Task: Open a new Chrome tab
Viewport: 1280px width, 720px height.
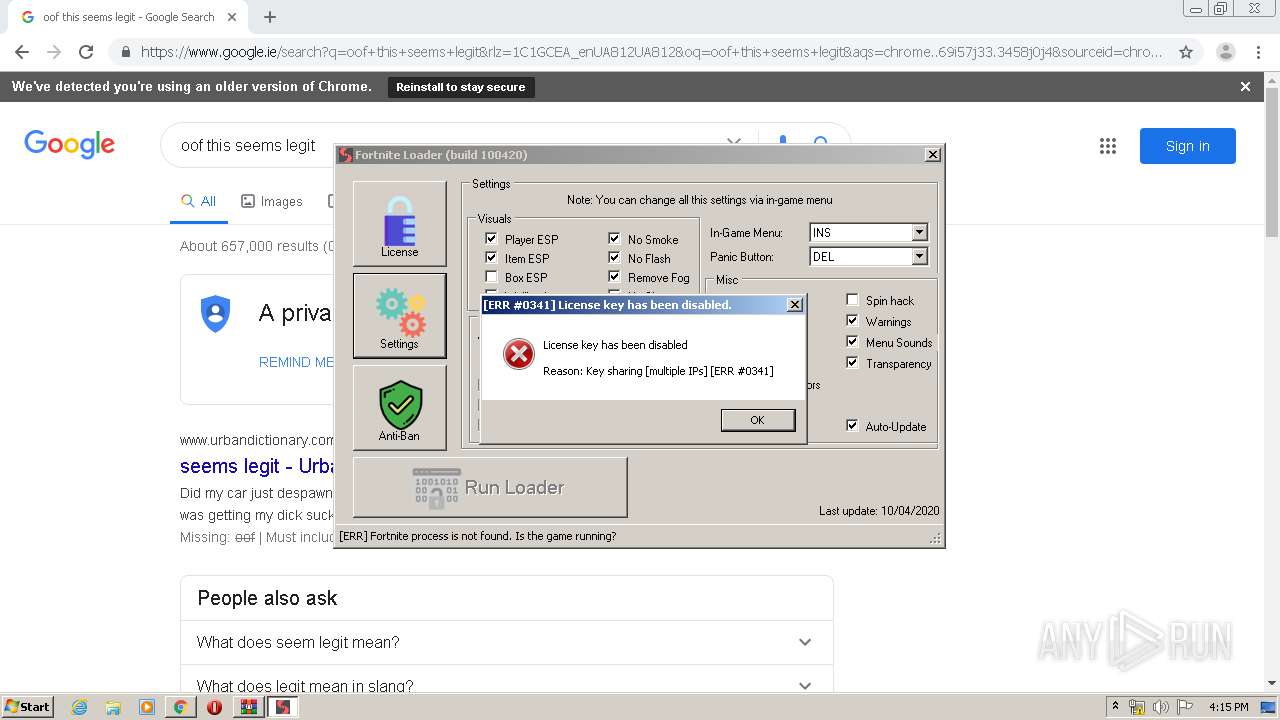Action: point(270,17)
